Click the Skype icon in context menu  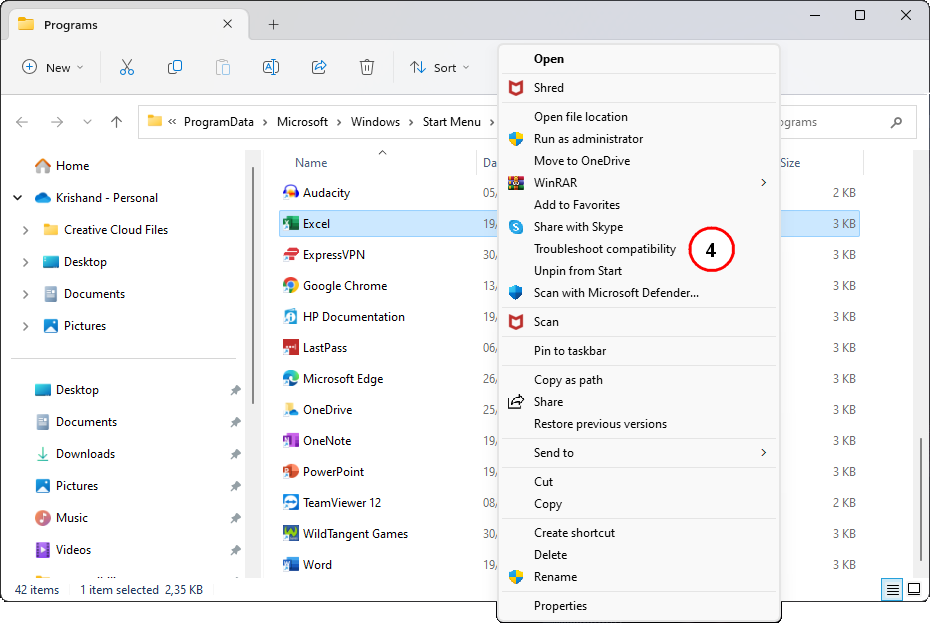pos(516,227)
